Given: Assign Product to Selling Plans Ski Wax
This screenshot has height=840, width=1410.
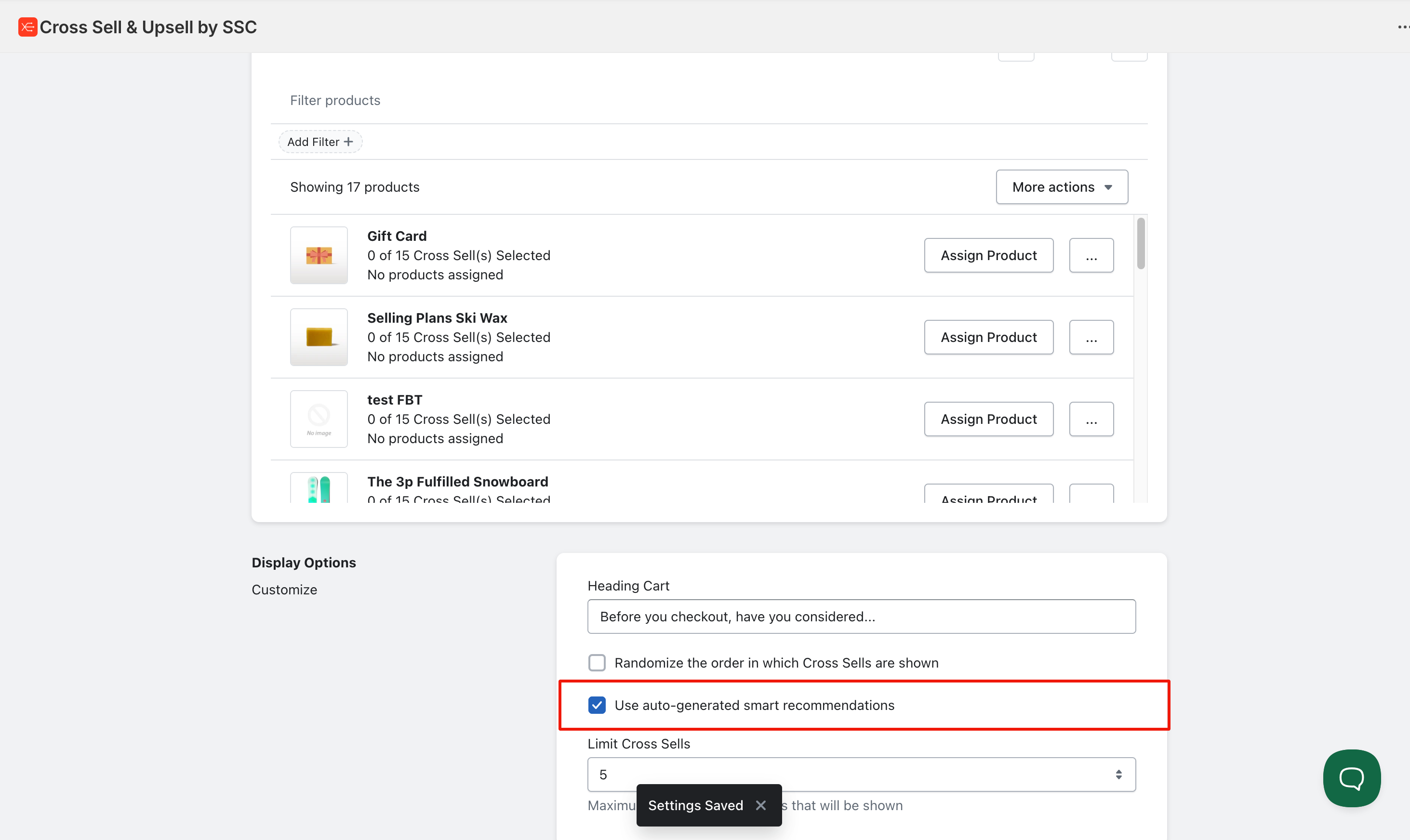Looking at the screenshot, I should [x=988, y=337].
